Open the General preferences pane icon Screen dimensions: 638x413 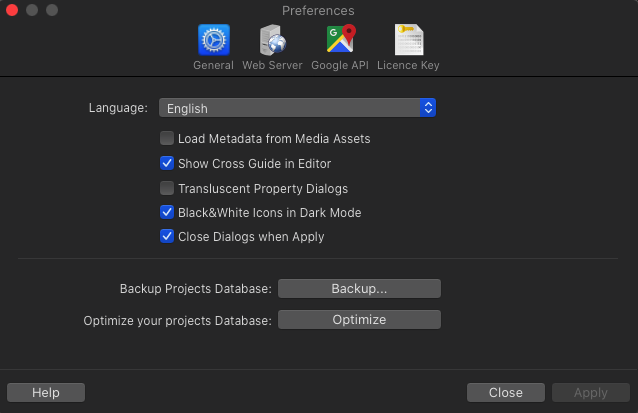pyautogui.click(x=213, y=40)
